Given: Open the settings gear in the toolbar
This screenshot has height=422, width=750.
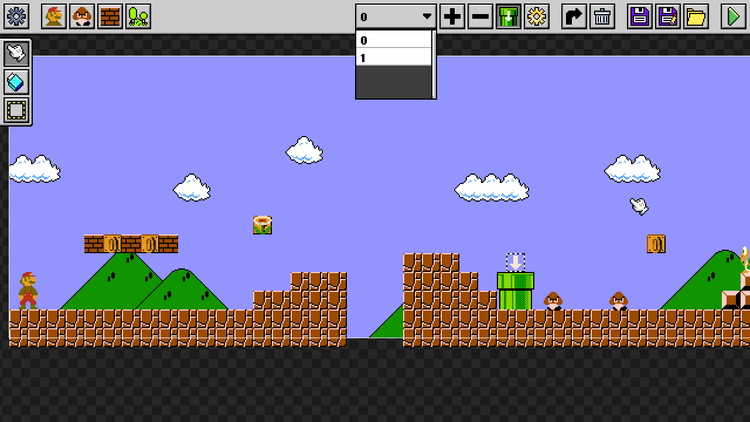Looking at the screenshot, I should (x=17, y=16).
